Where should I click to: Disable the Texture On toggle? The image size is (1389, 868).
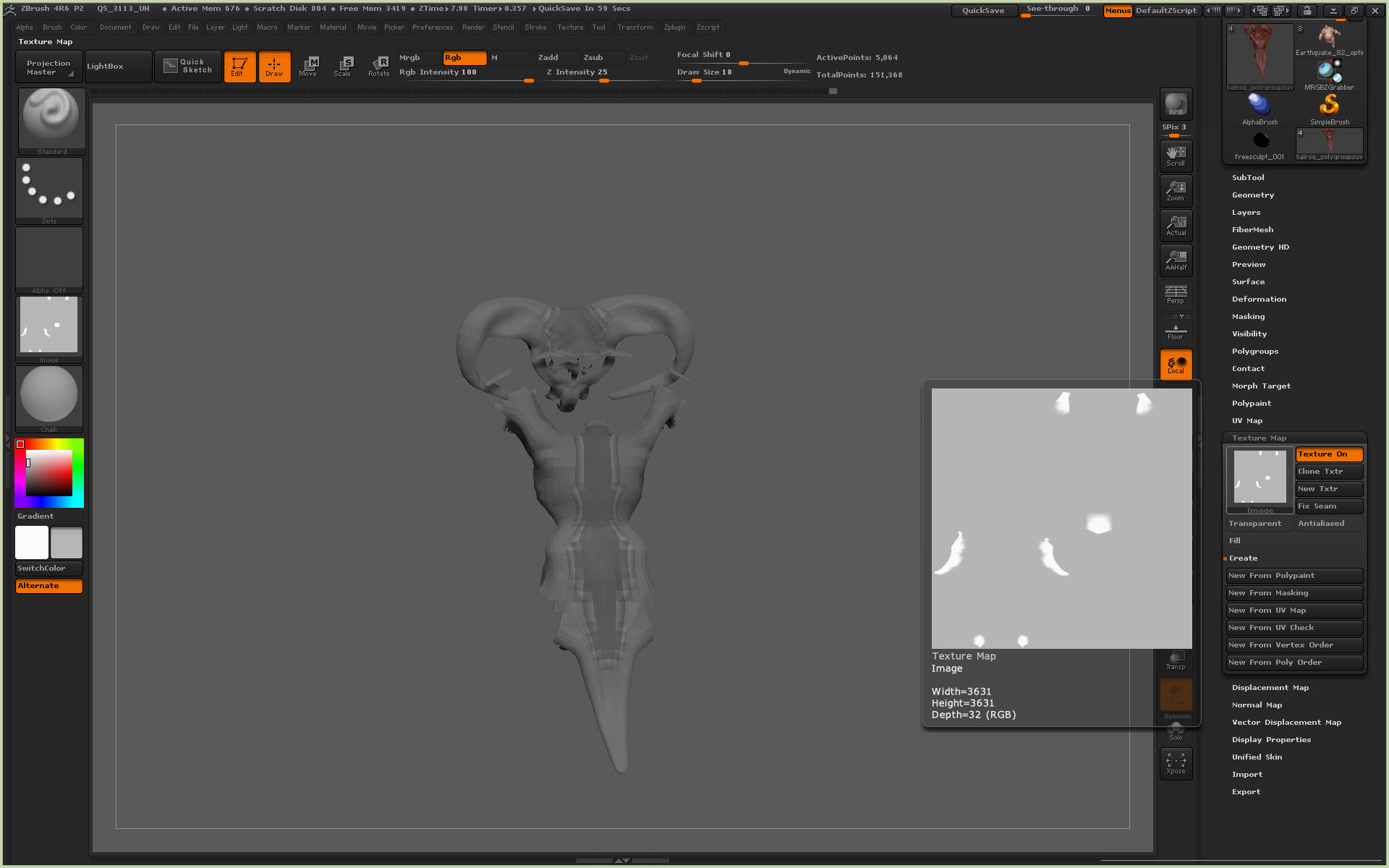[1328, 454]
